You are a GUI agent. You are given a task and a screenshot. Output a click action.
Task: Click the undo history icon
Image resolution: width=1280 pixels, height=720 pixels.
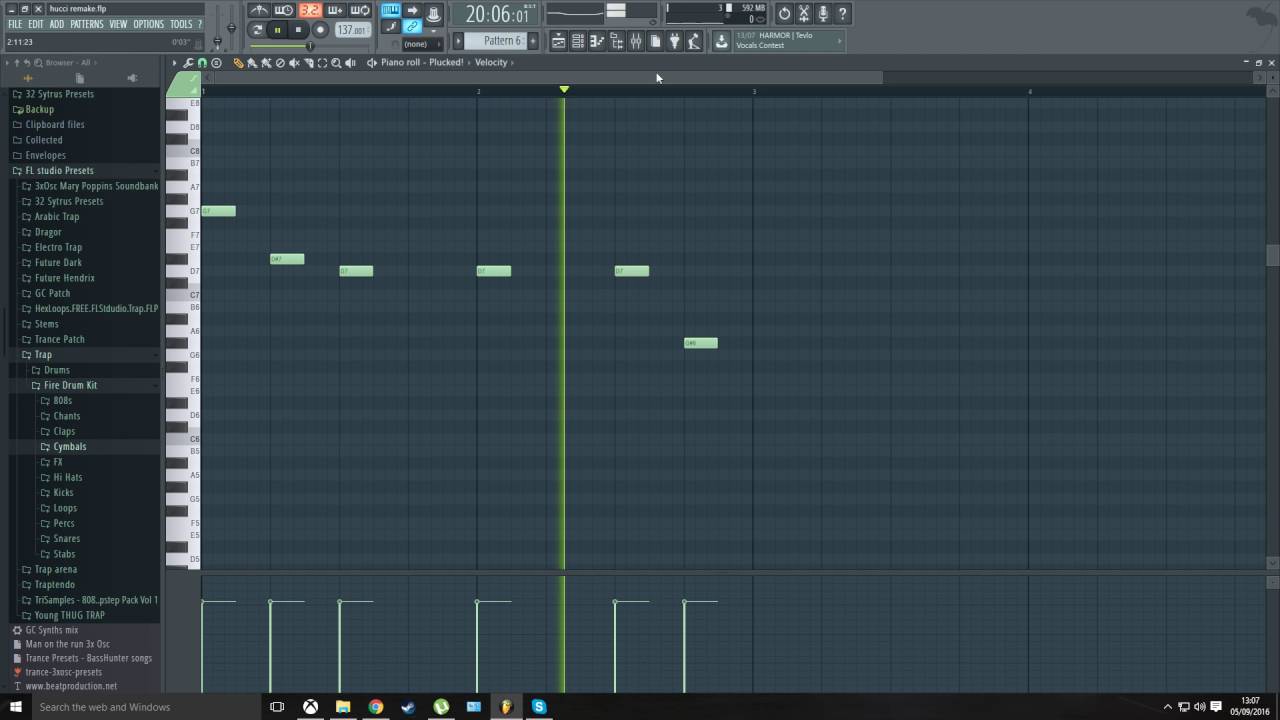[x=784, y=14]
